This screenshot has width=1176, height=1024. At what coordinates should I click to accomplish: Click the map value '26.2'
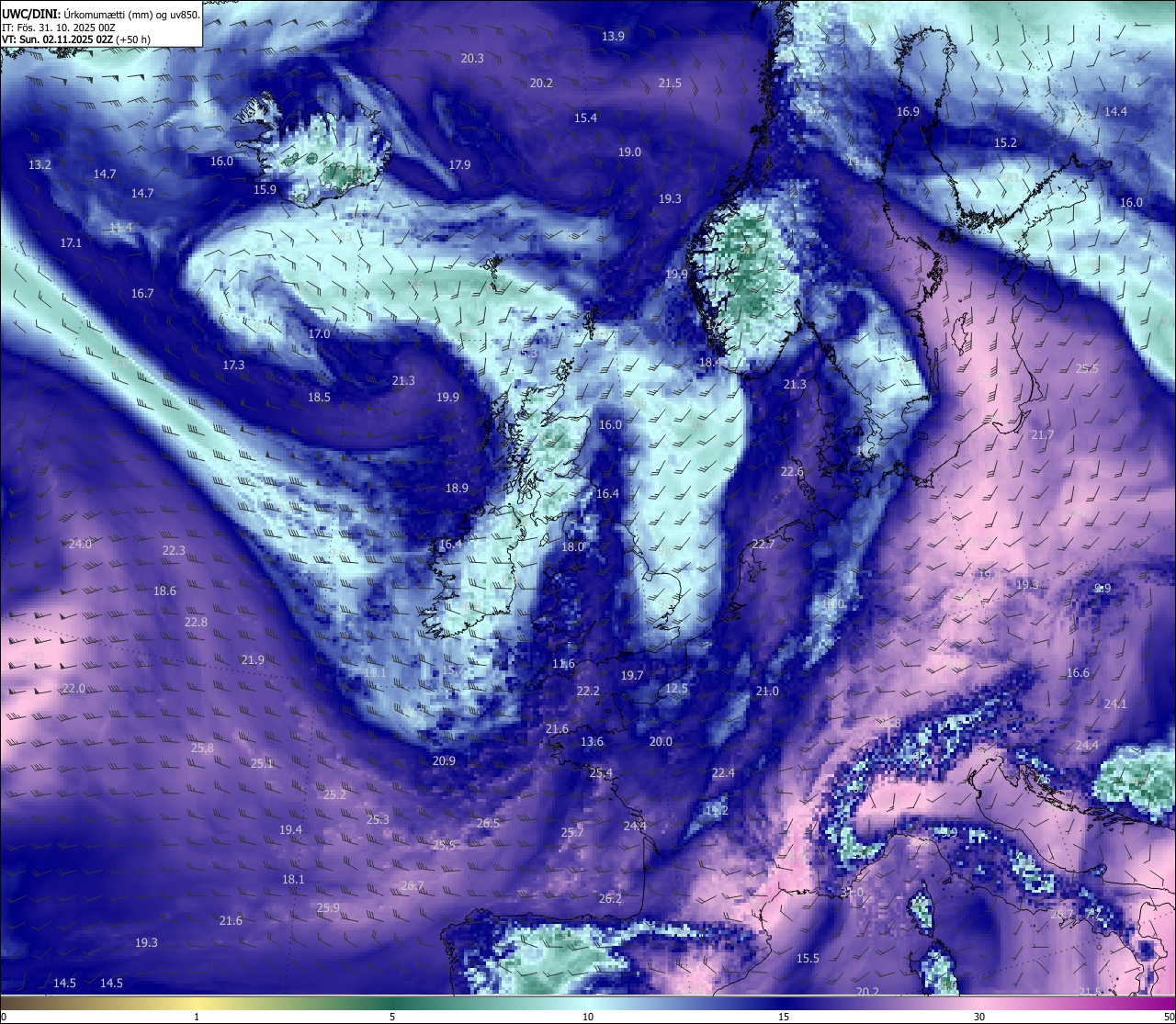[x=610, y=898]
